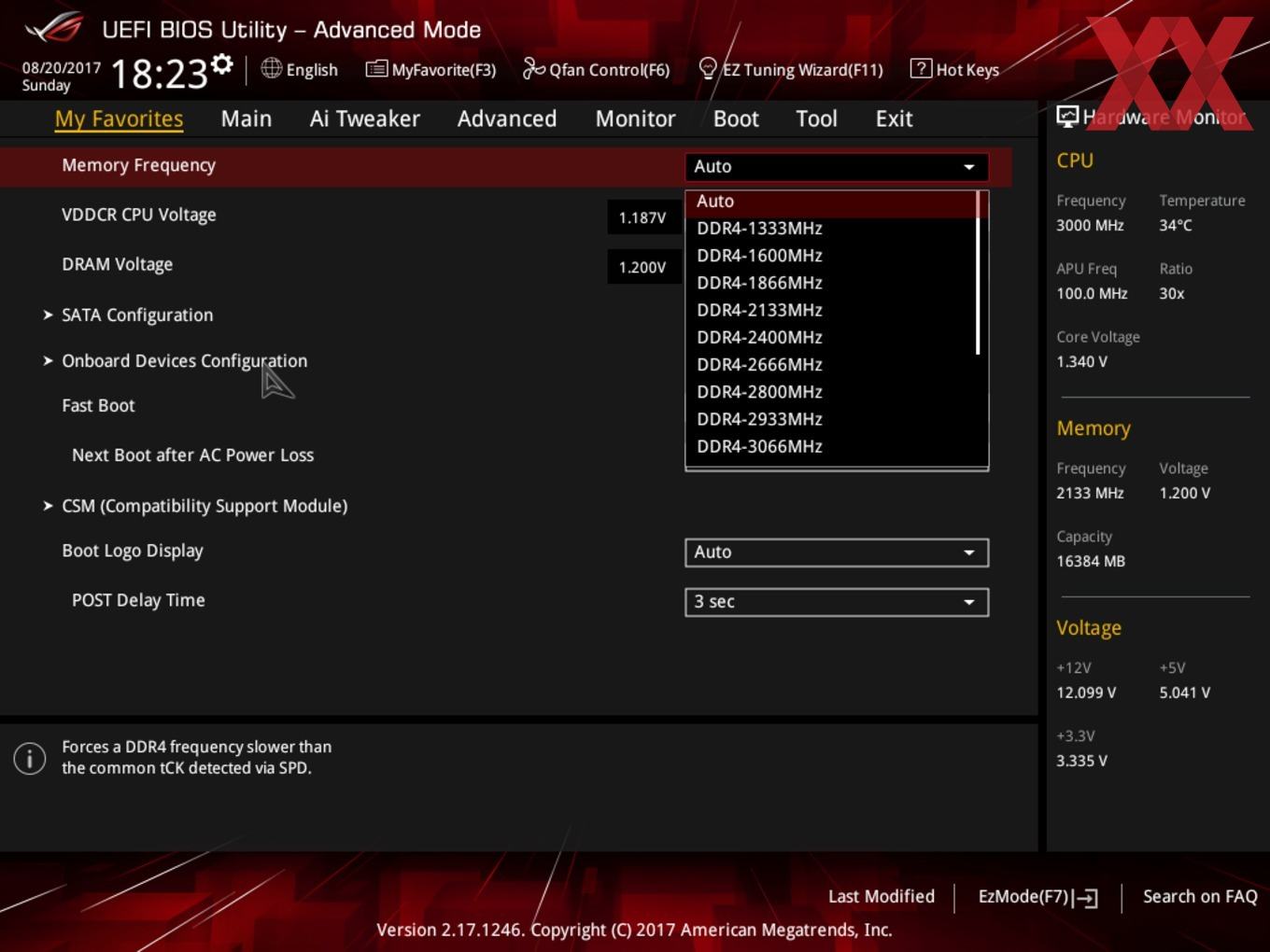Click Search on FAQ link

[x=1200, y=897]
